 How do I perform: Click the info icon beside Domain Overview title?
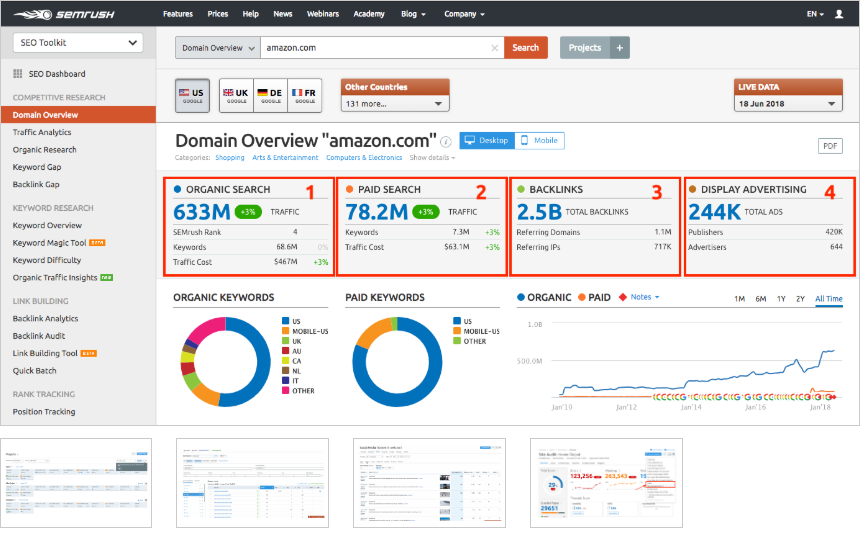(446, 142)
